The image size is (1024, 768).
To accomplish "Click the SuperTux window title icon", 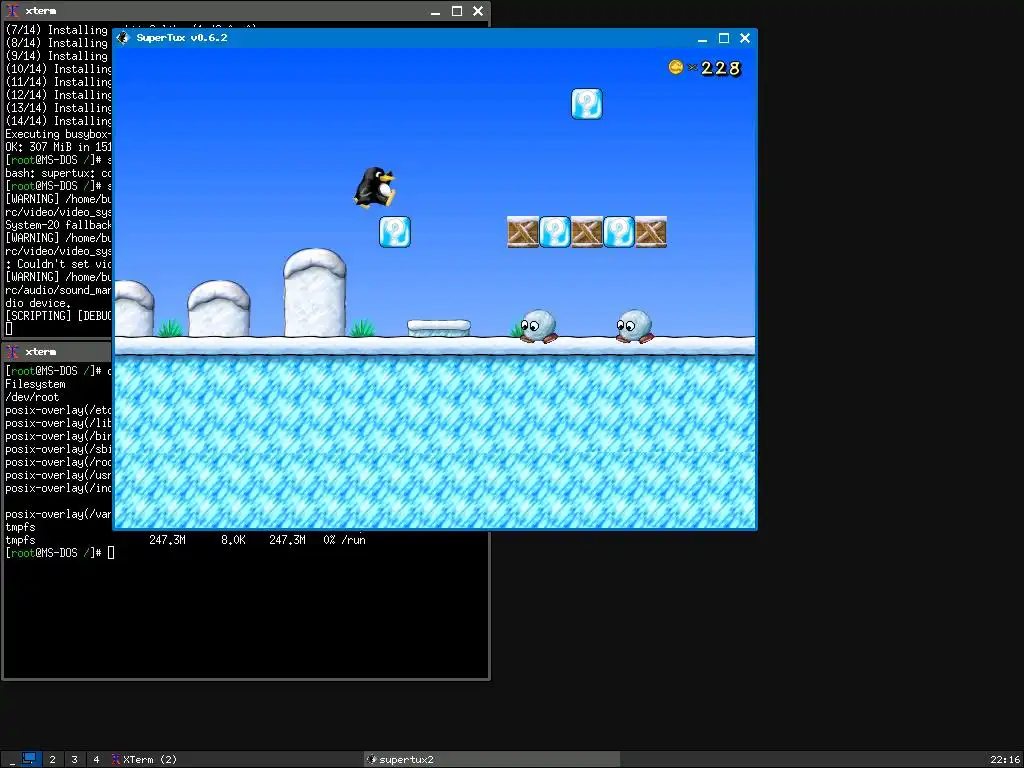I will pyautogui.click(x=123, y=38).
